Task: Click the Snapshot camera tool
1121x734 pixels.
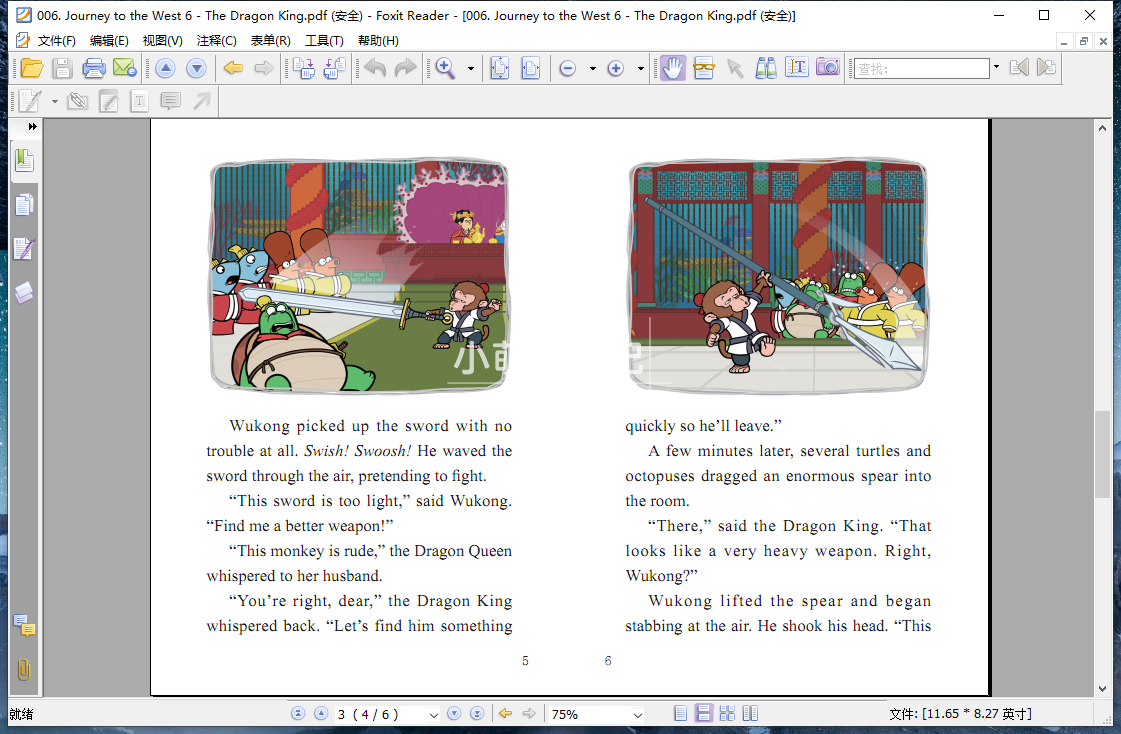Action: (x=827, y=68)
